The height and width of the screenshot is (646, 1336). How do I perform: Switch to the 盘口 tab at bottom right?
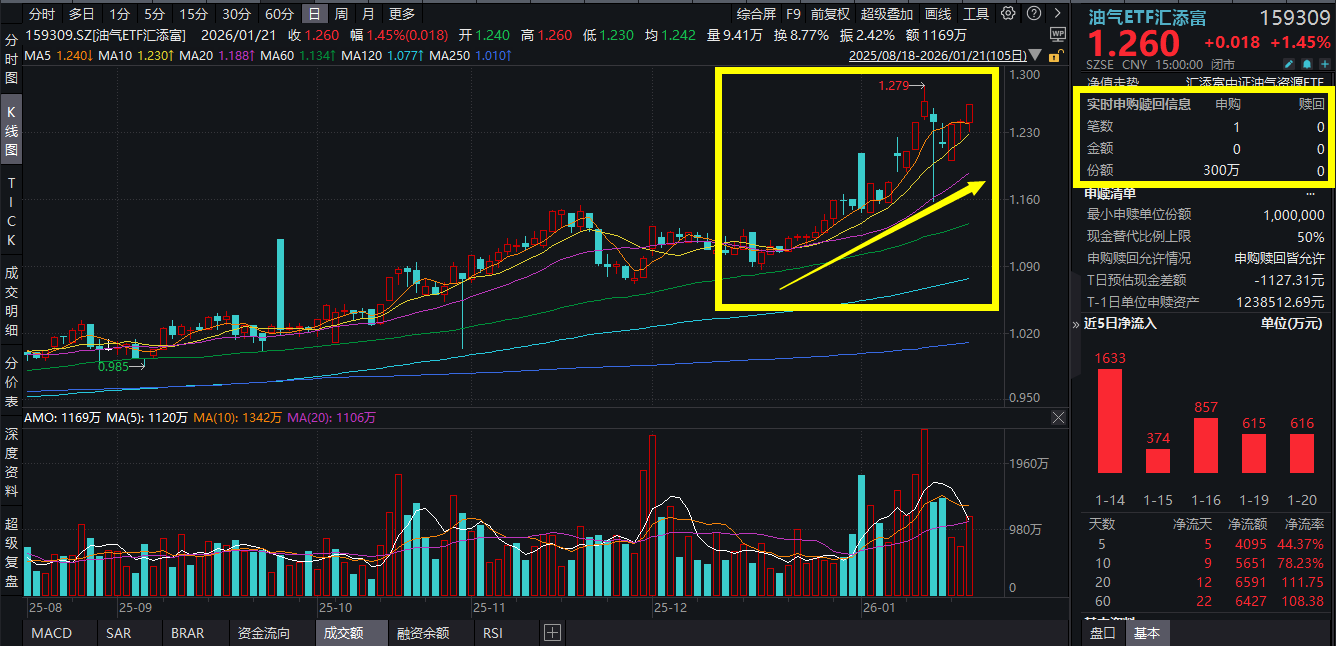pyautogui.click(x=1103, y=633)
